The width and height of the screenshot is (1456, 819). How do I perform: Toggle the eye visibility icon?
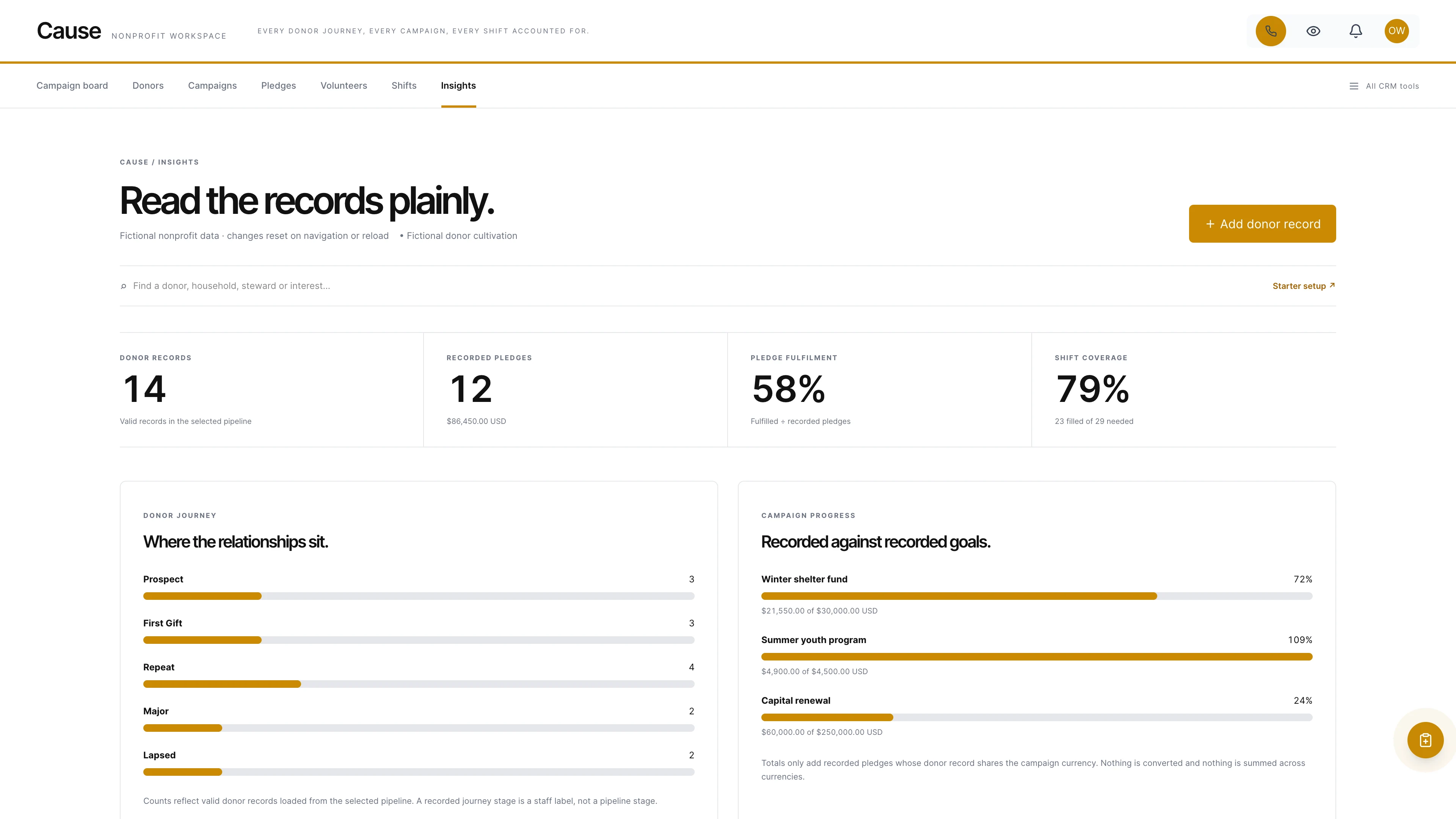click(x=1313, y=31)
